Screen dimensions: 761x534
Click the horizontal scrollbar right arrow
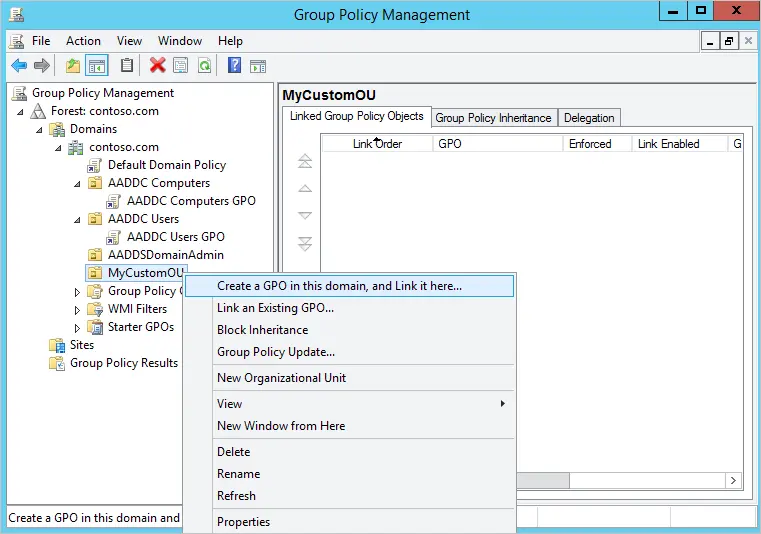point(733,481)
